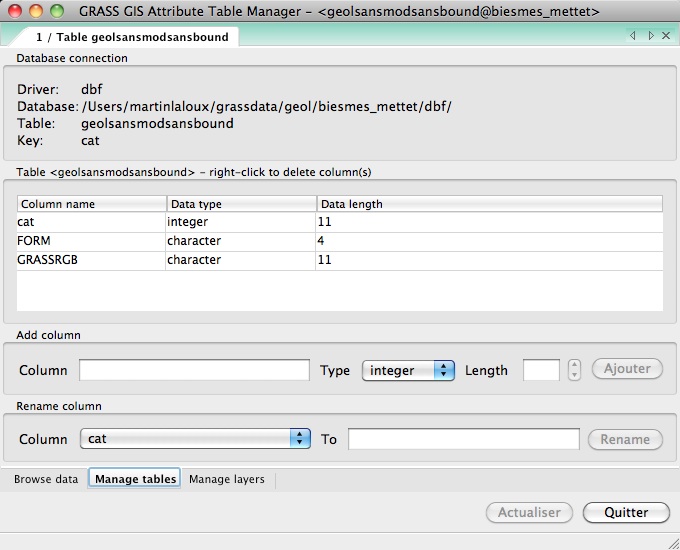
Task: Select the '1 / Table geolsansmodsansbound' tab
Action: pyautogui.click(x=132, y=37)
